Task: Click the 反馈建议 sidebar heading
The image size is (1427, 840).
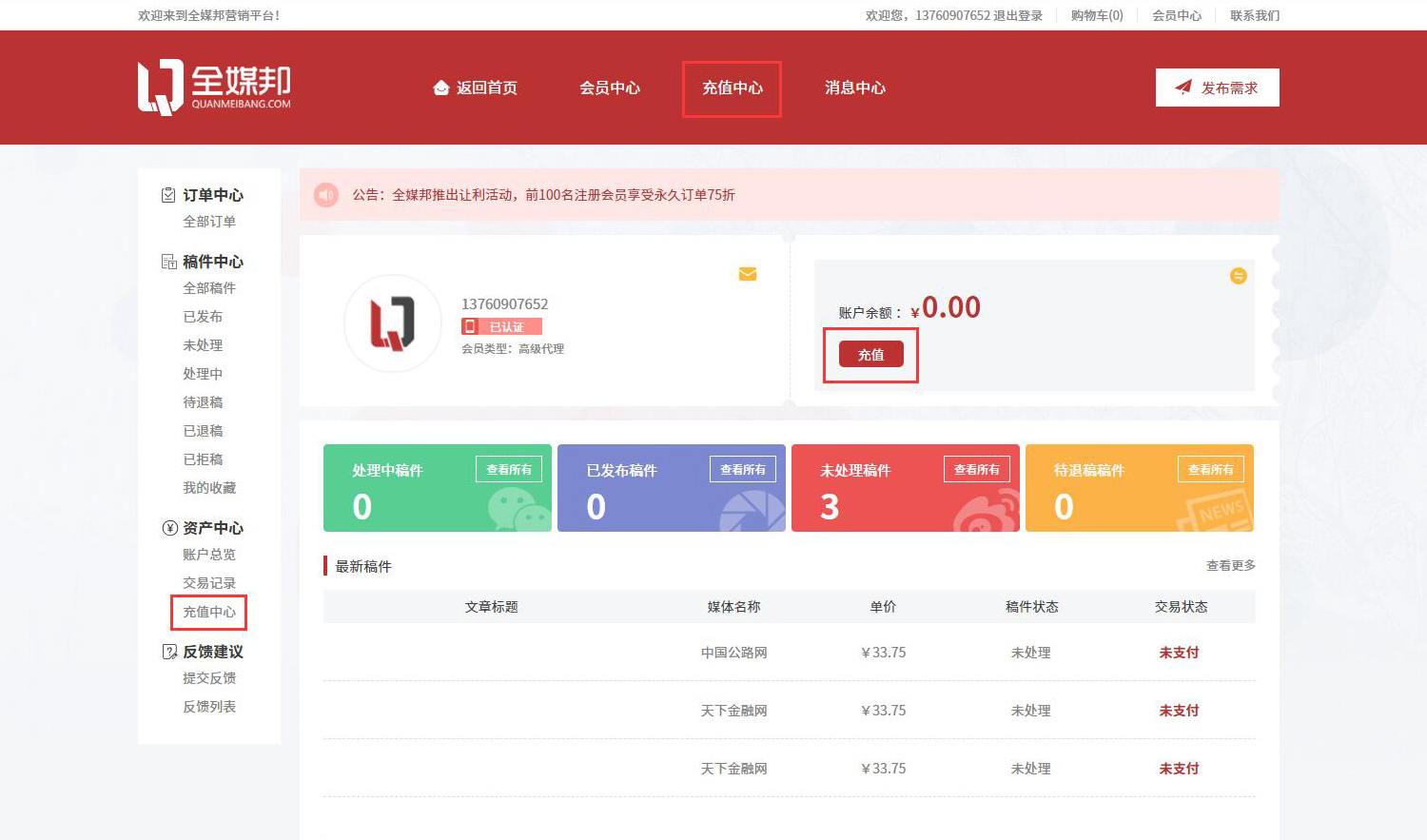Action: (213, 652)
